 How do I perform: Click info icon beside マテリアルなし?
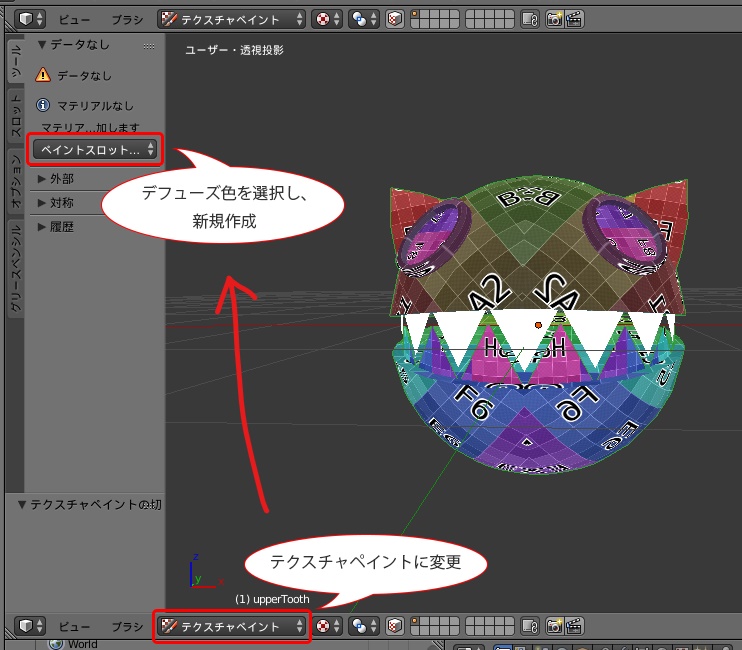(43, 105)
